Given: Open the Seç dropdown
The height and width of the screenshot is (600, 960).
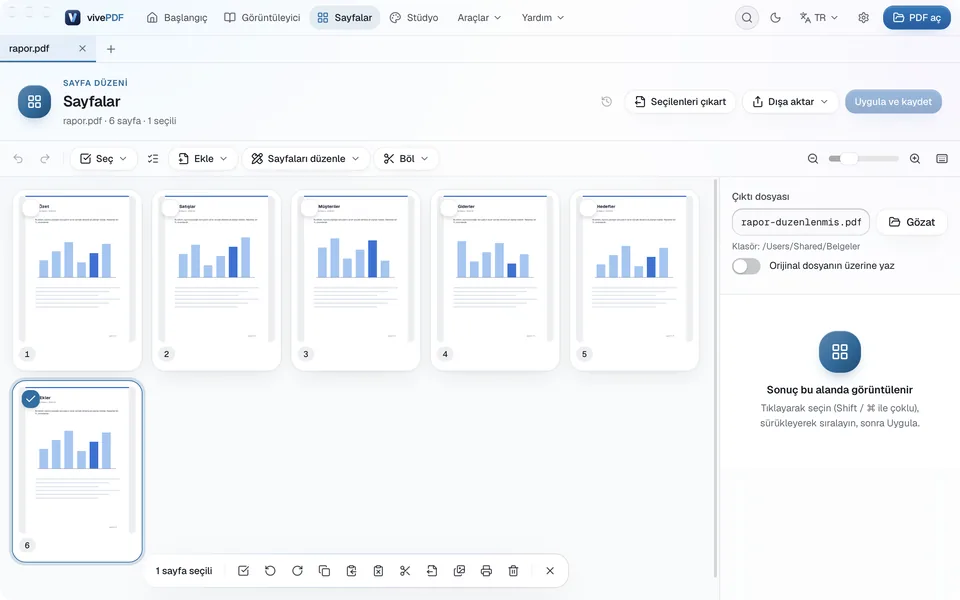Looking at the screenshot, I should point(103,159).
